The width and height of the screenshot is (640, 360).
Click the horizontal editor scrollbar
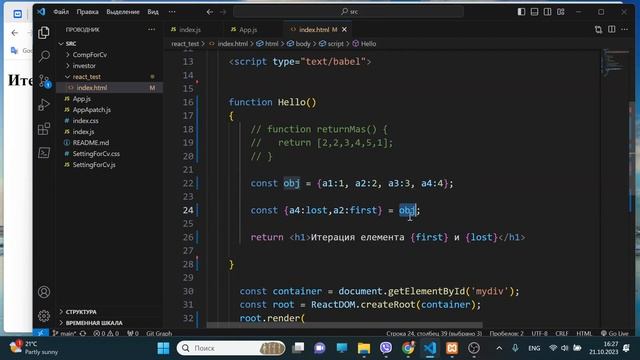coord(344,325)
